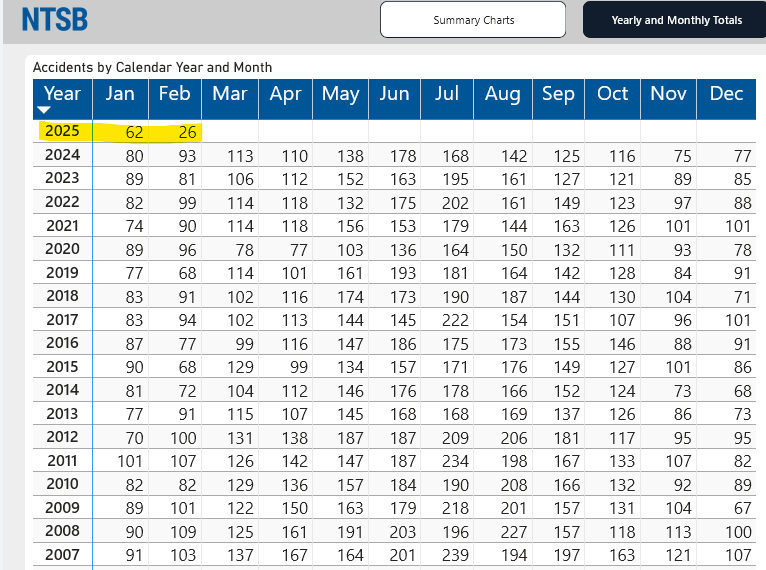Select the 2019 year row label
Viewport: 766px width, 570px height.
62,273
